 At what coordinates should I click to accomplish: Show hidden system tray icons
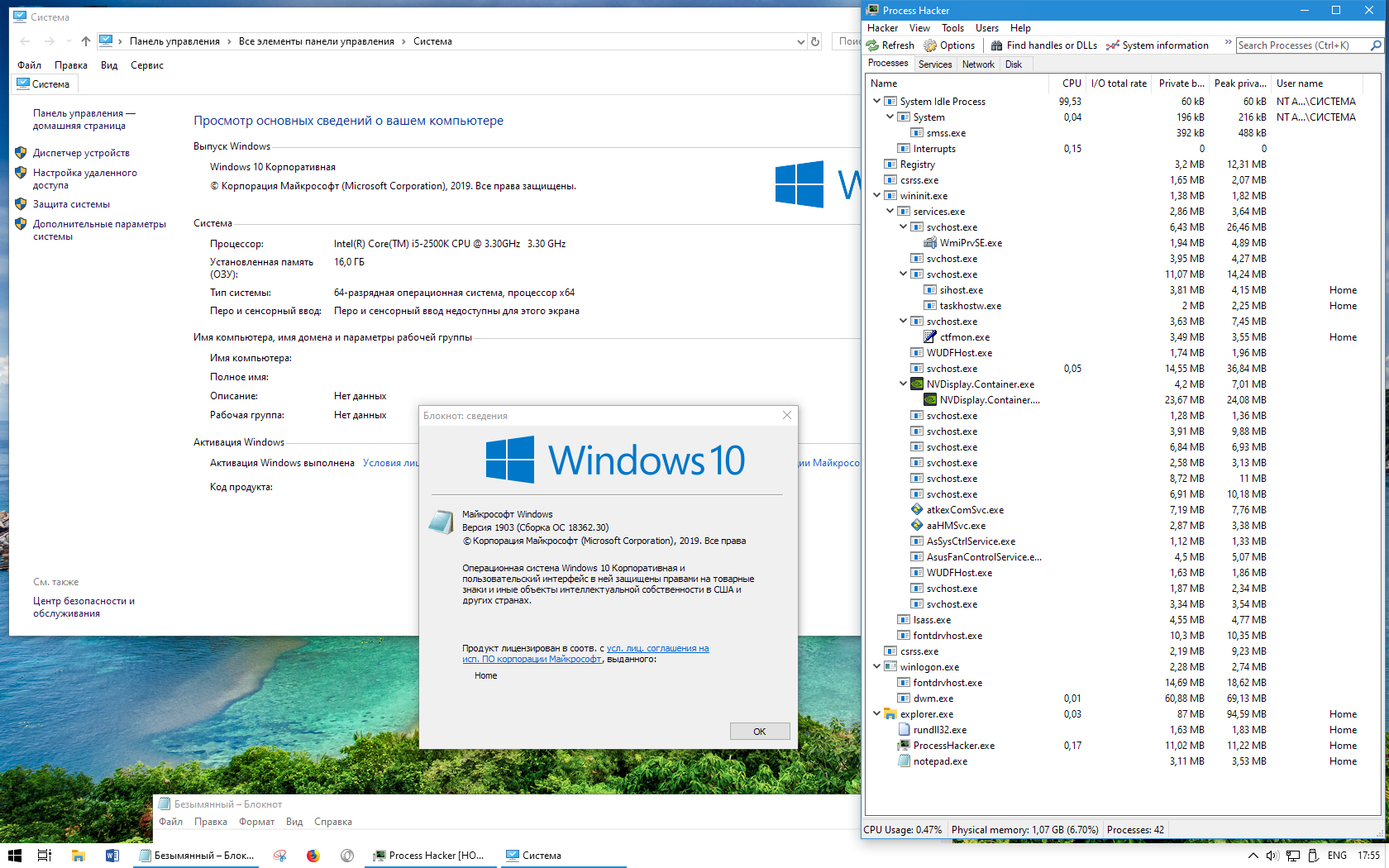coord(1253,856)
